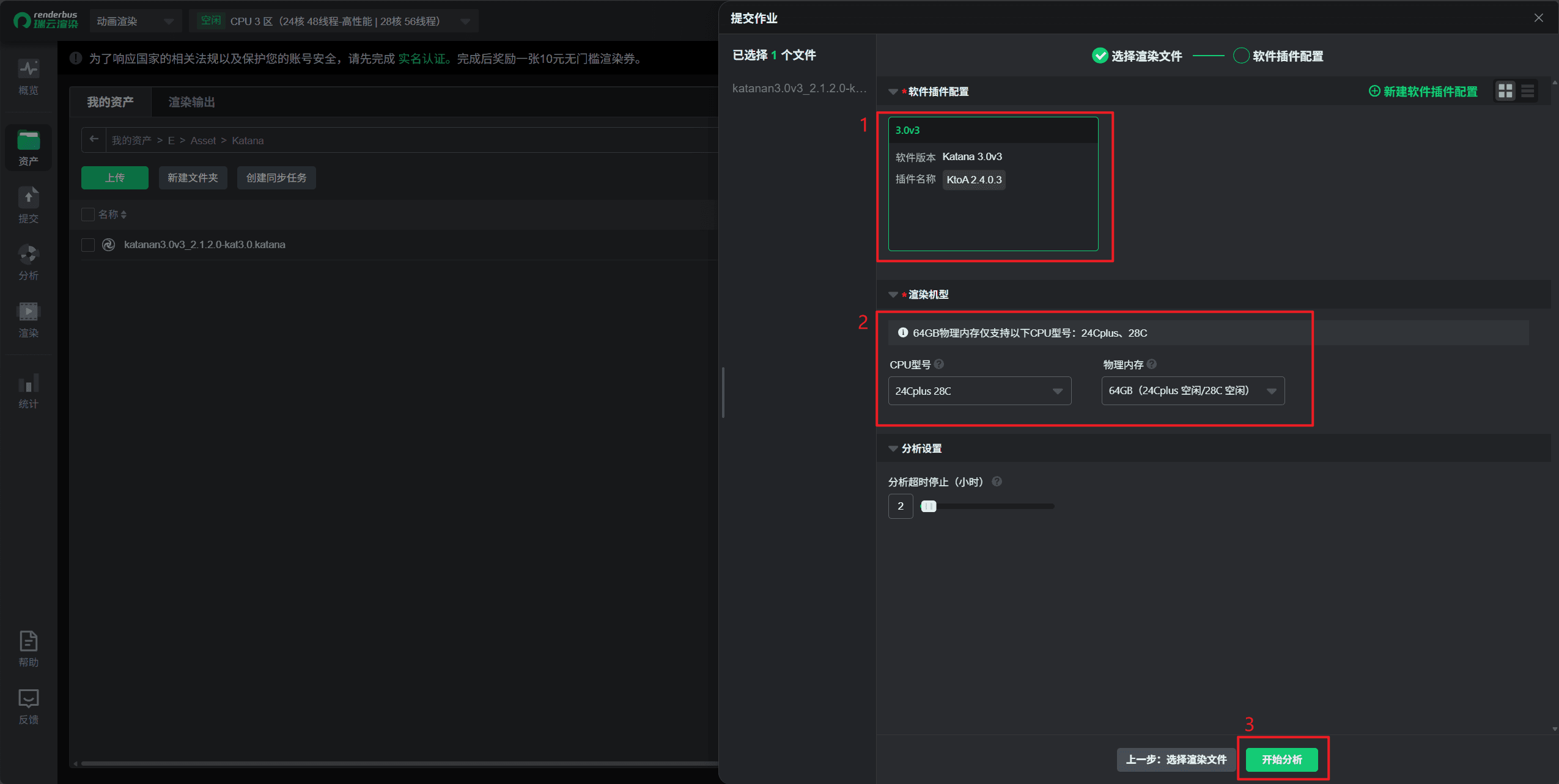Screen dimensions: 1559x784
Task: Go to Asset folder in breadcrumb
Action: (x=203, y=141)
